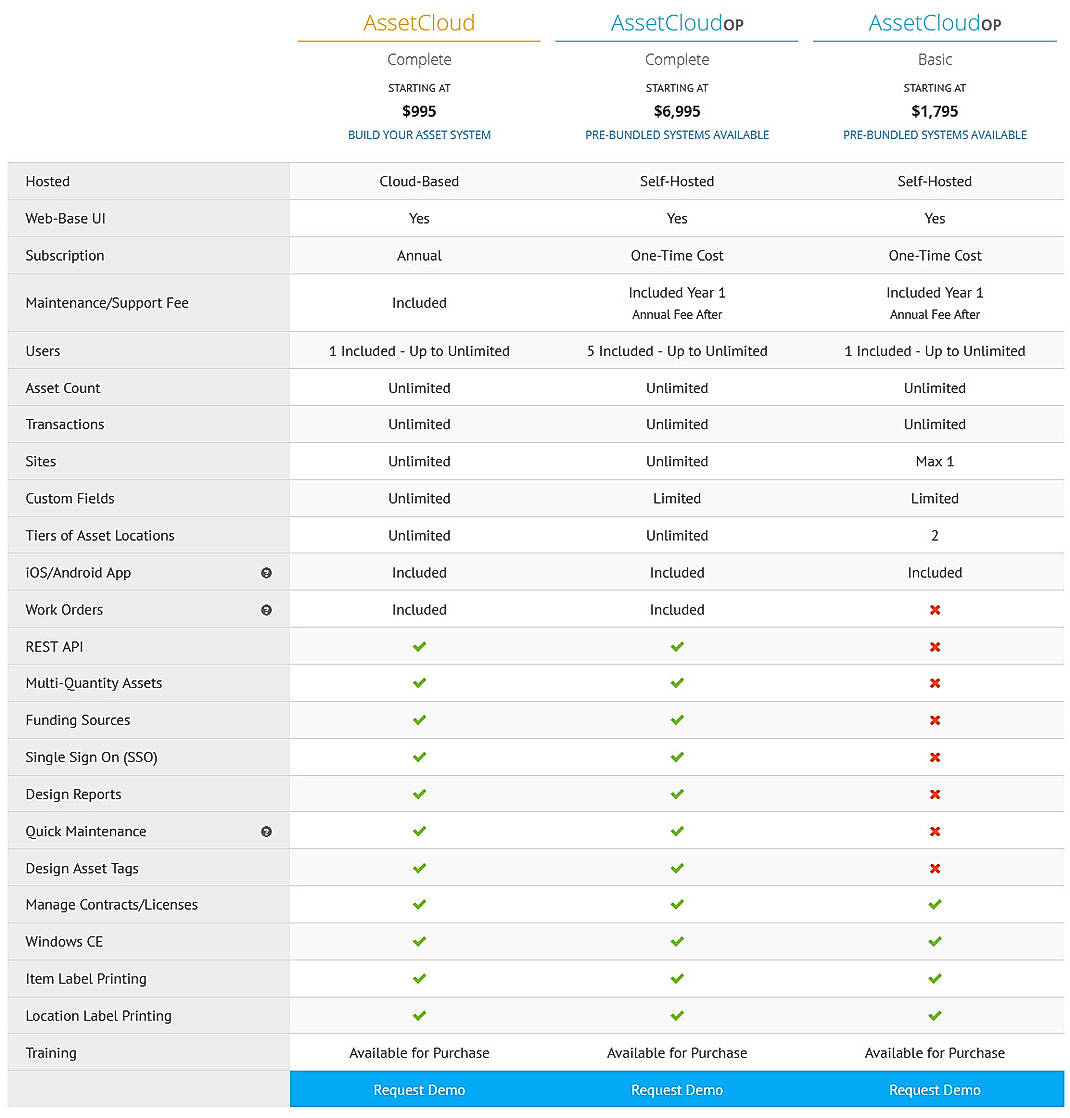Click the green REST API checkmark for AssetCloud Complete
1070x1118 pixels.
(x=419, y=646)
